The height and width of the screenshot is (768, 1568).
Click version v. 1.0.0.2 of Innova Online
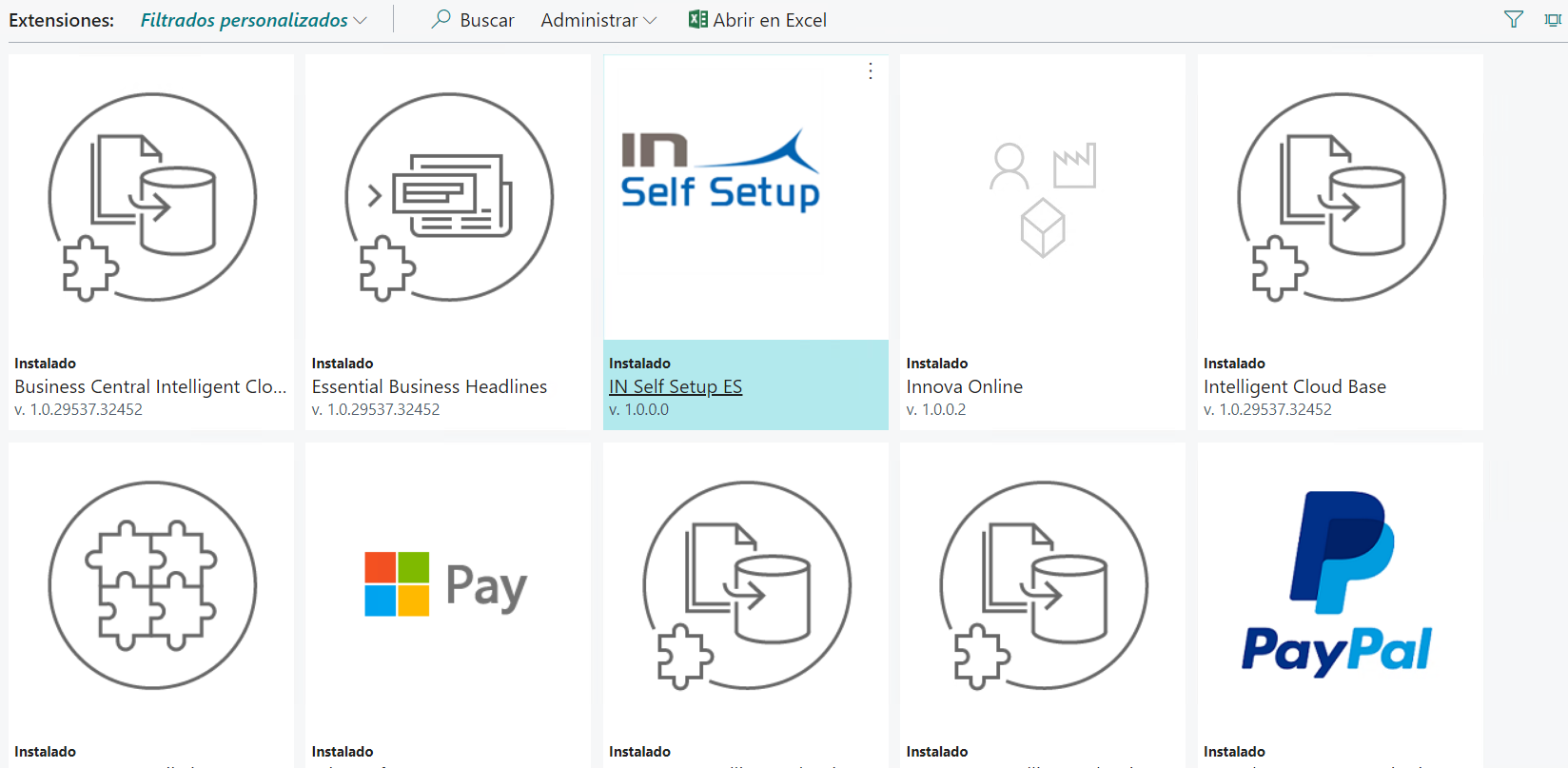(935, 409)
